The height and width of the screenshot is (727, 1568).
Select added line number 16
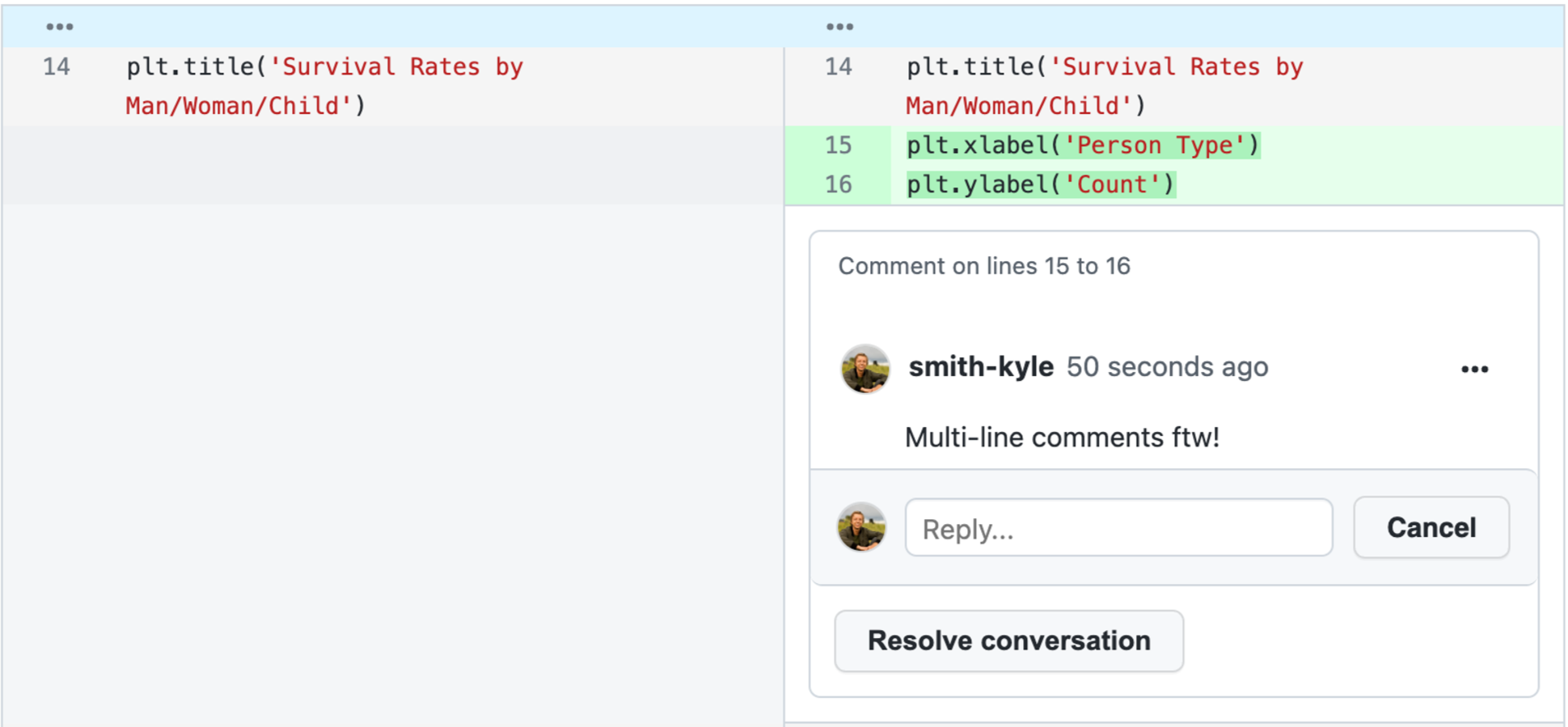838,184
